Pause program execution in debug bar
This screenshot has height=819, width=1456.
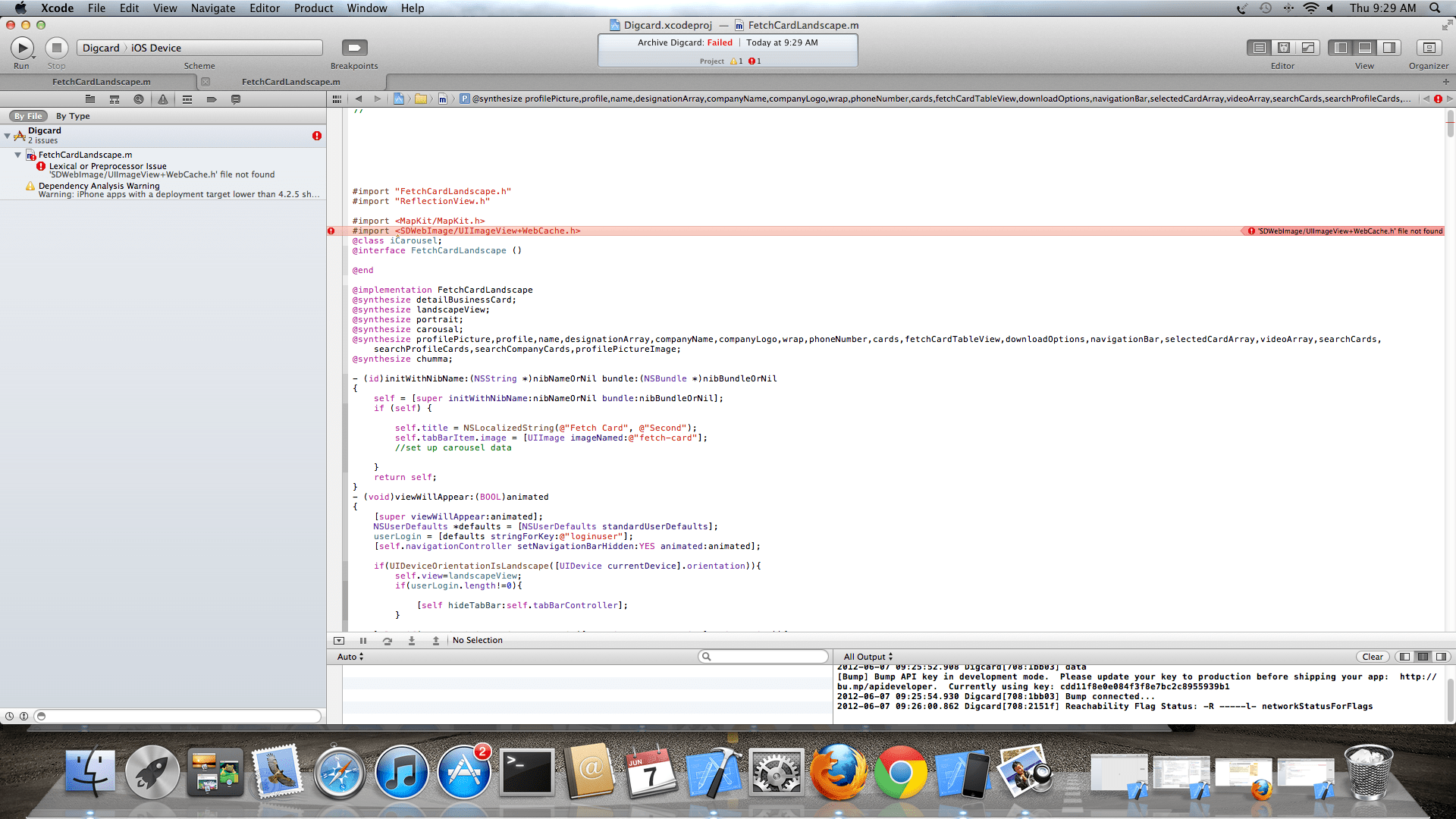[x=363, y=641]
